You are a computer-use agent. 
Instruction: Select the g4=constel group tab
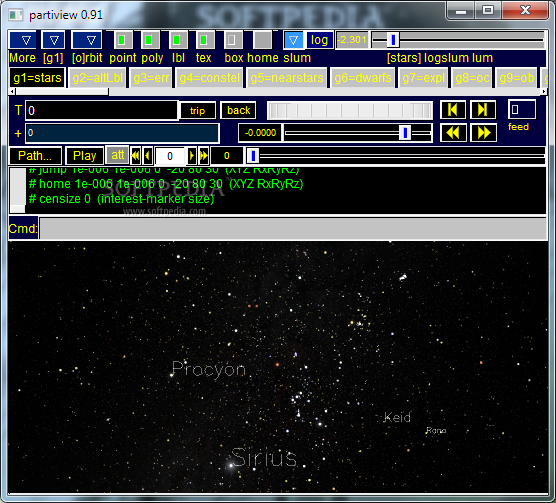[x=210, y=78]
